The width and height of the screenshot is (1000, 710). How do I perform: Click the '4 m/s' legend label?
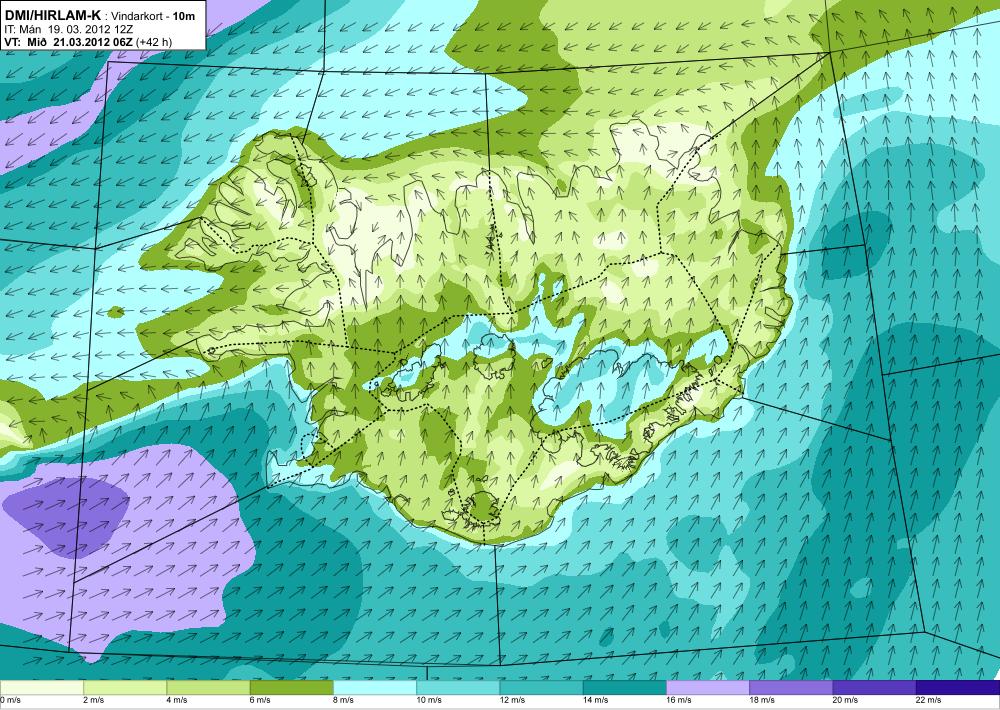pos(177,700)
